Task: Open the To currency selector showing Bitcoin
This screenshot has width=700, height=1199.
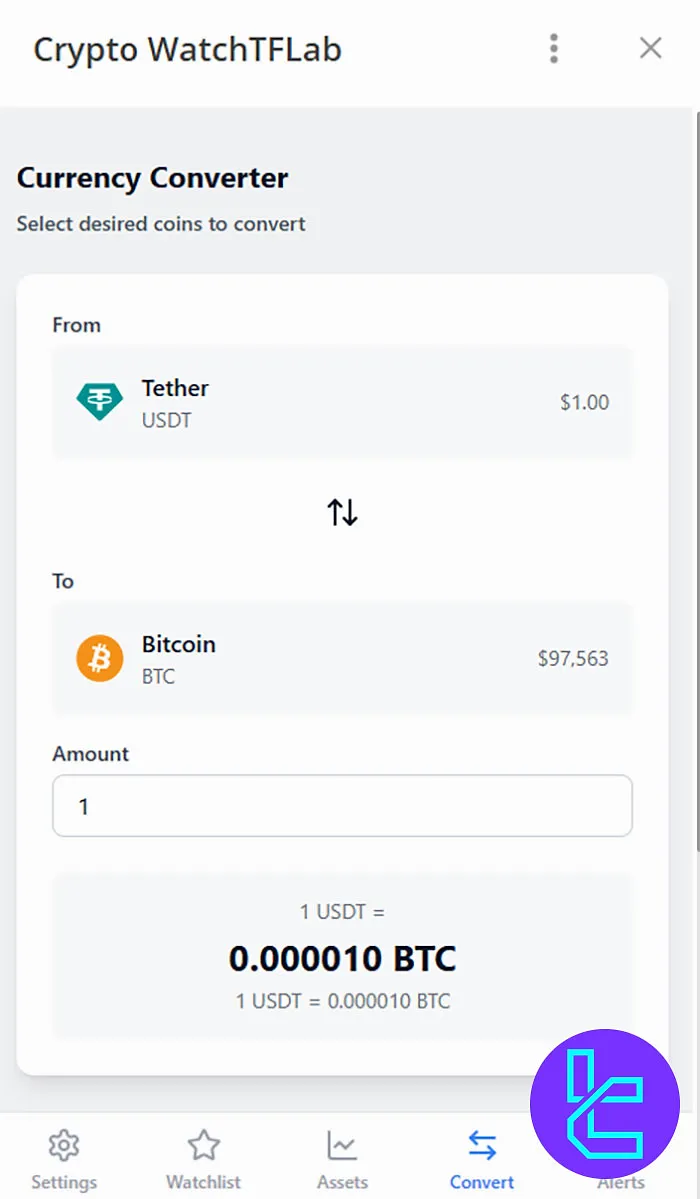Action: (x=342, y=658)
